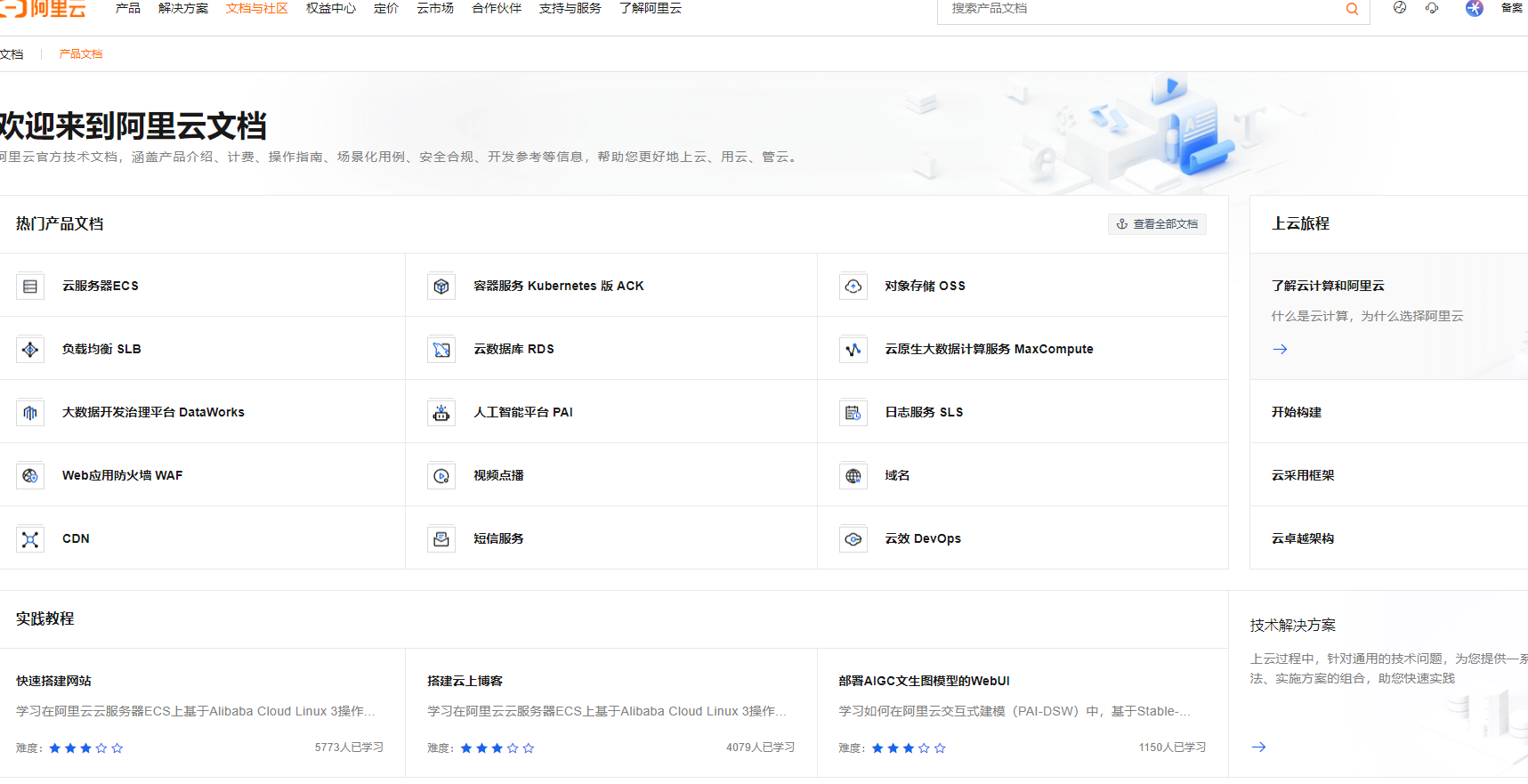Click the user avatar icon
This screenshot has height=784, width=1528.
point(1475,8)
